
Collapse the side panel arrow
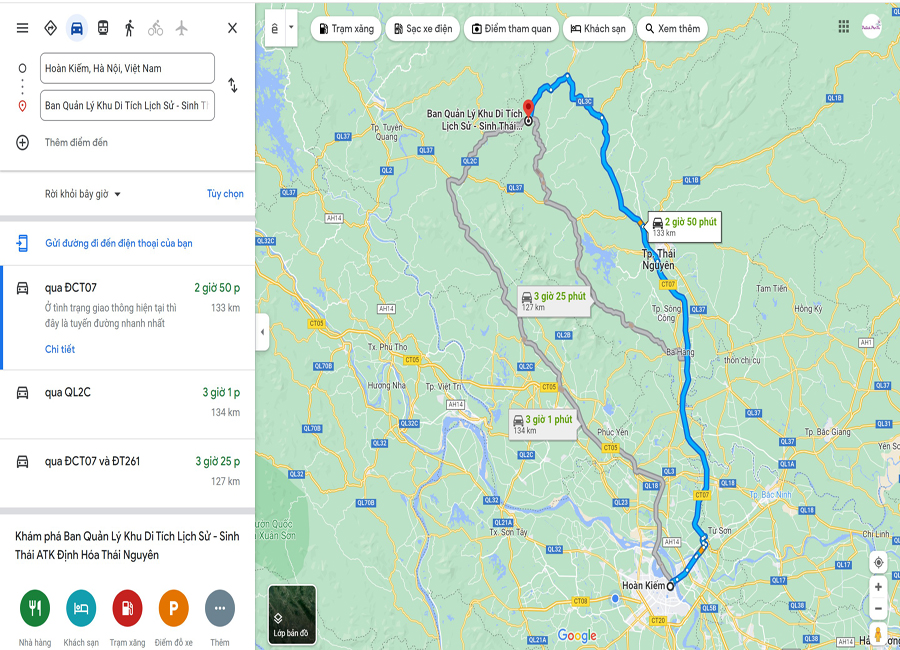[x=262, y=332]
